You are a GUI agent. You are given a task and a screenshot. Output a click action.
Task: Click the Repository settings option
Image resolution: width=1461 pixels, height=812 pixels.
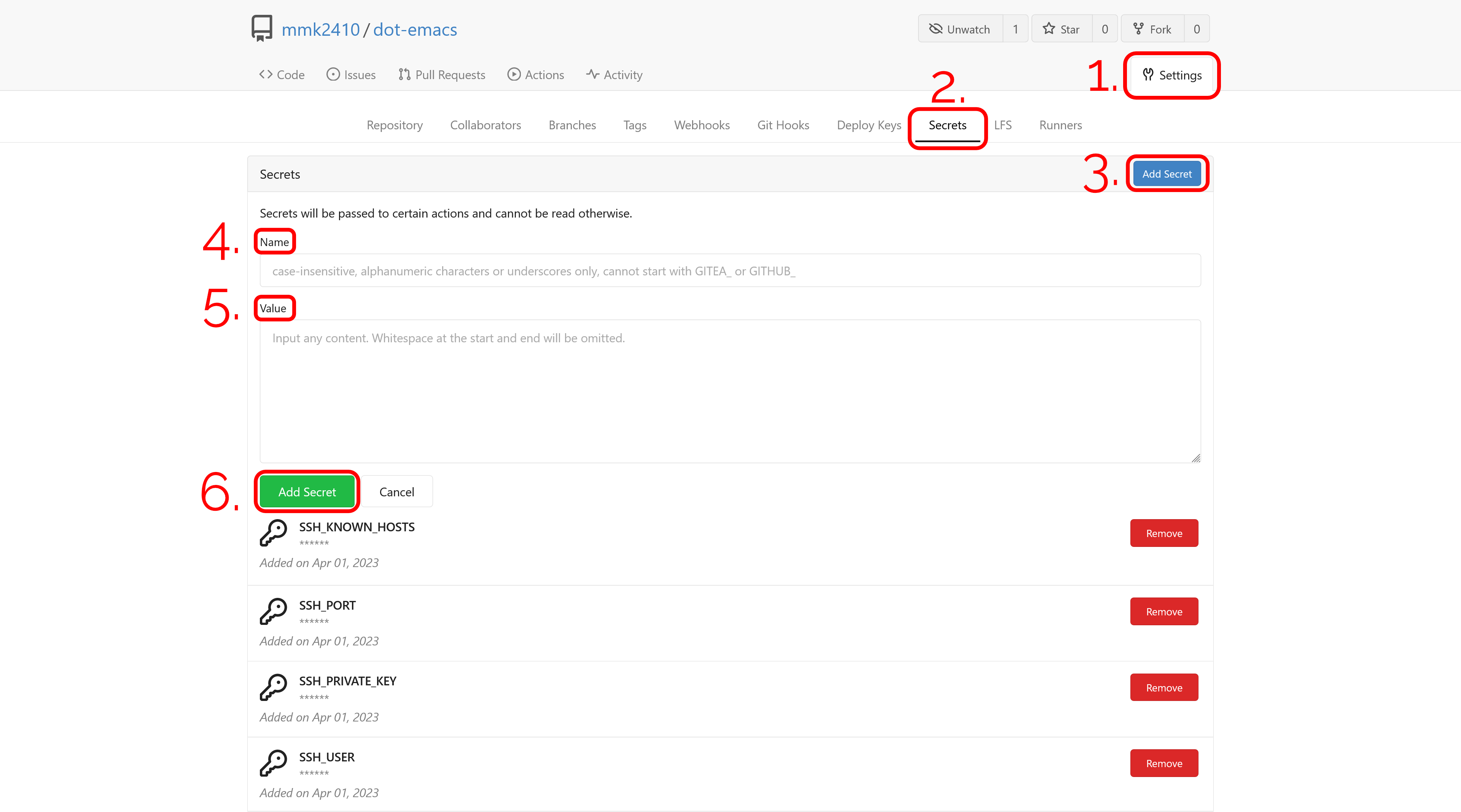(394, 124)
